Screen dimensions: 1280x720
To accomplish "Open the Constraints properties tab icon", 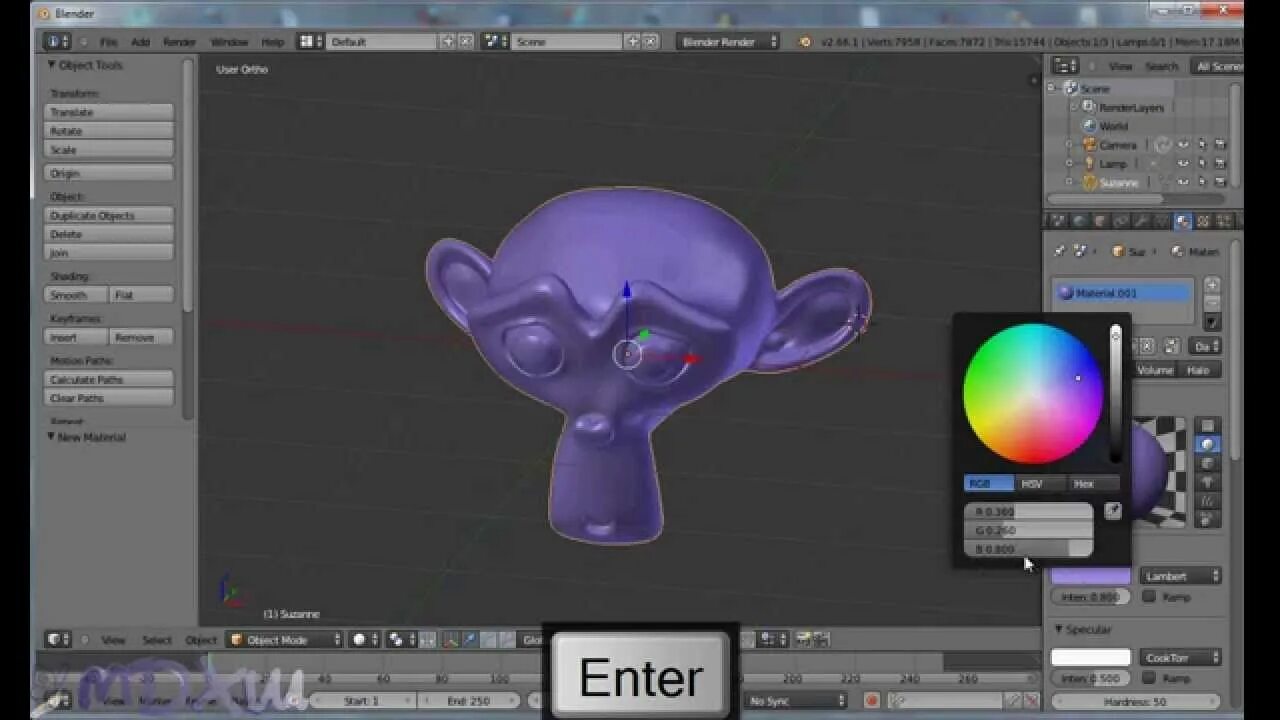I will pos(1120,222).
